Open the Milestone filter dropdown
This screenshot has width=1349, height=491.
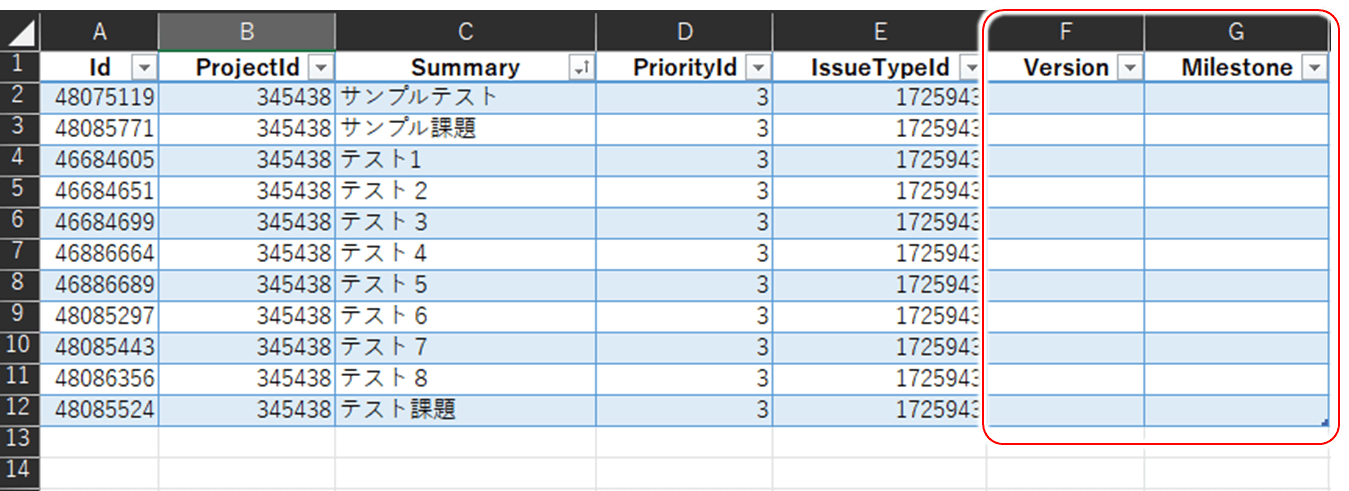pos(1315,68)
